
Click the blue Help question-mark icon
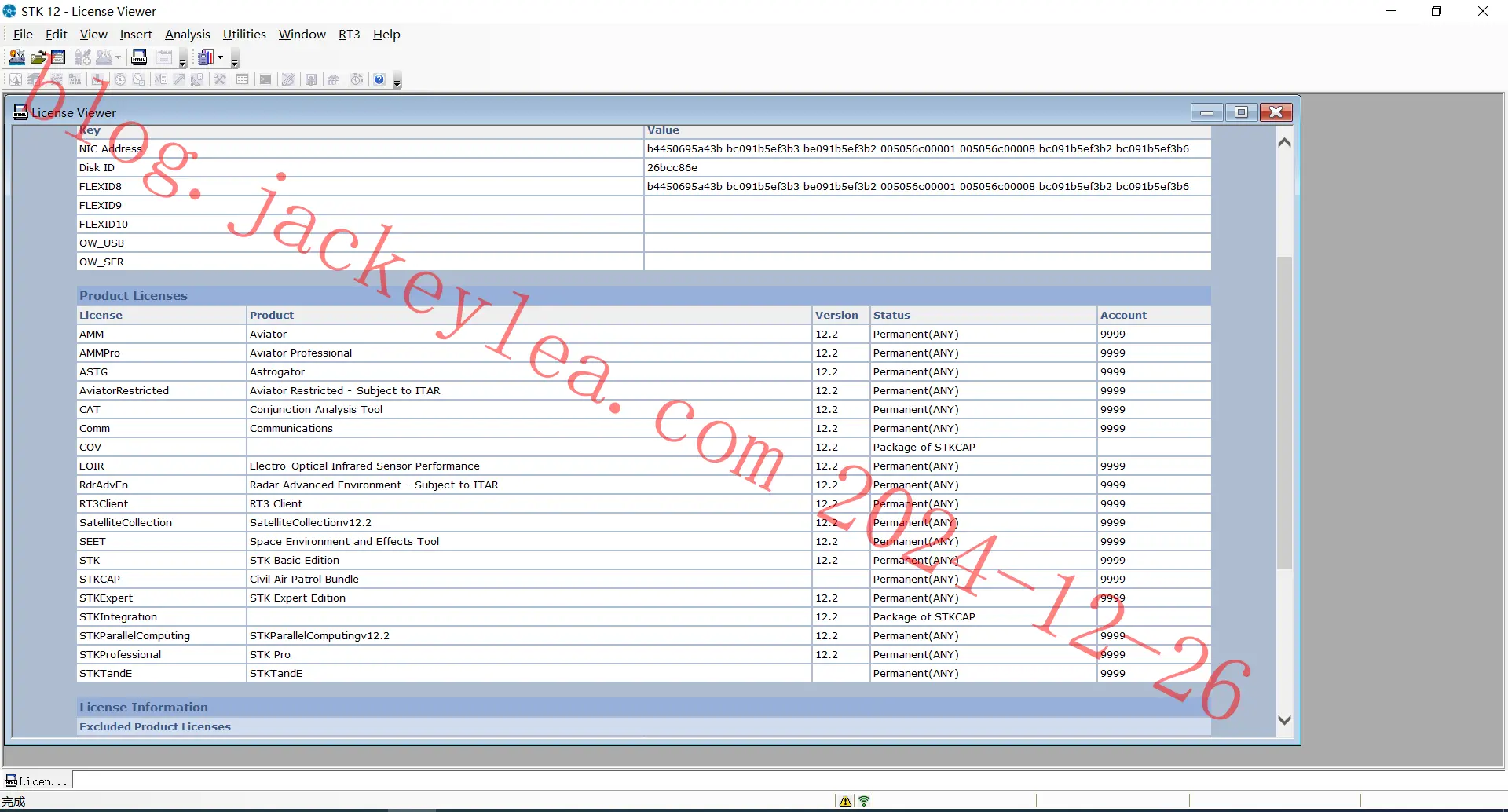pos(379,79)
